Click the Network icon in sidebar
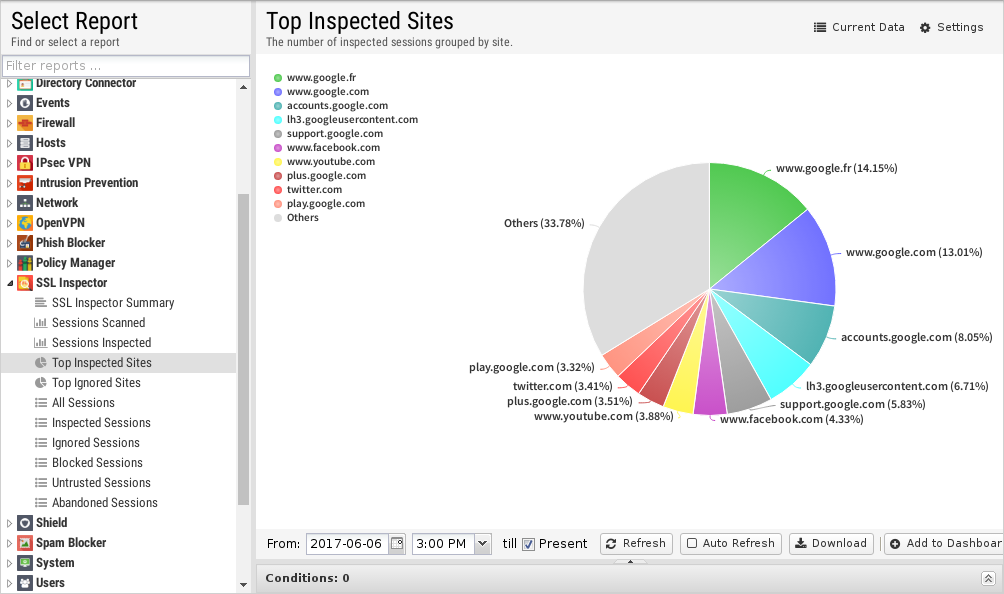The width and height of the screenshot is (1004, 594). (x=25, y=203)
